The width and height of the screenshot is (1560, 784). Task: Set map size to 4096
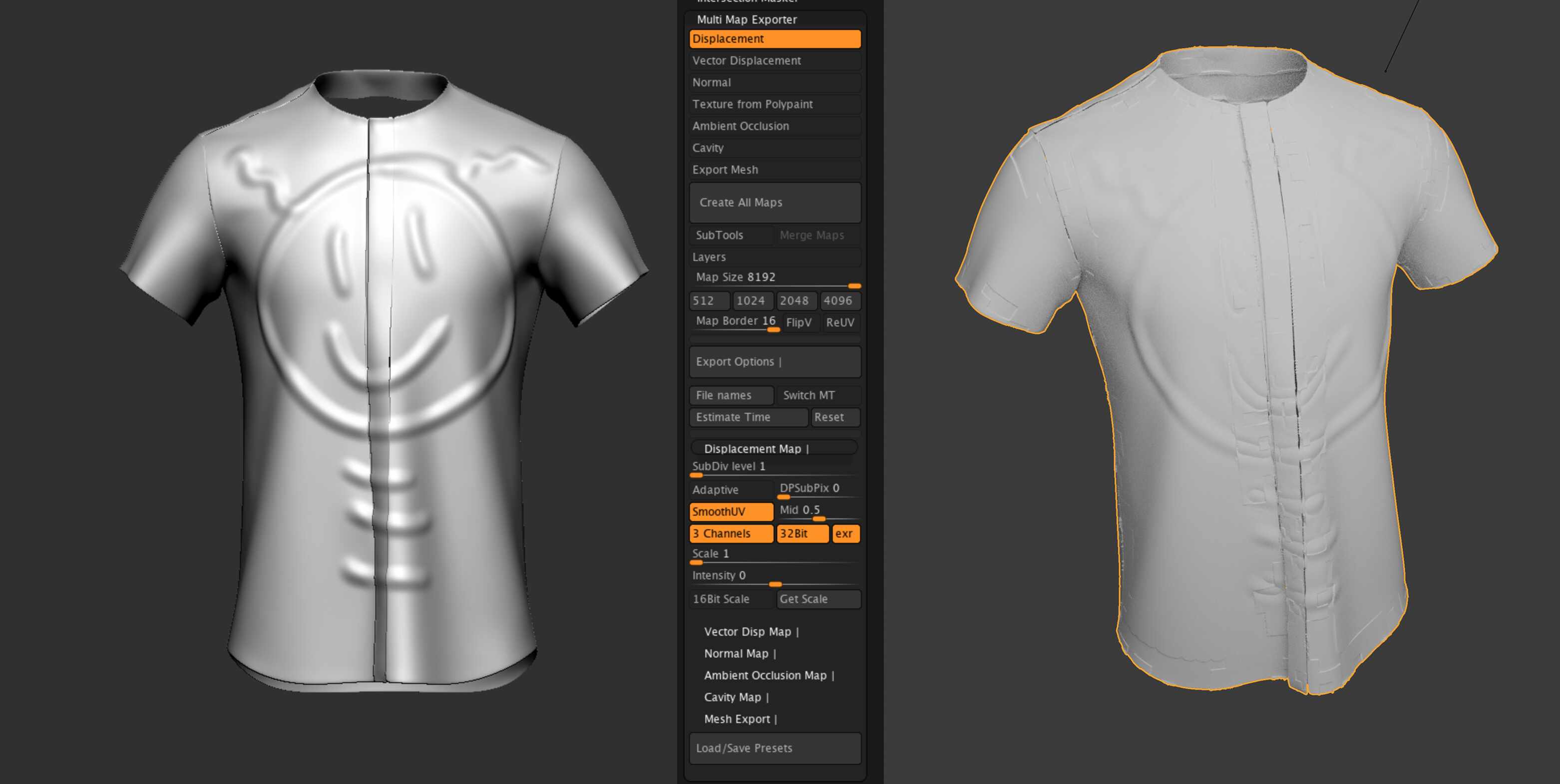pyautogui.click(x=839, y=301)
